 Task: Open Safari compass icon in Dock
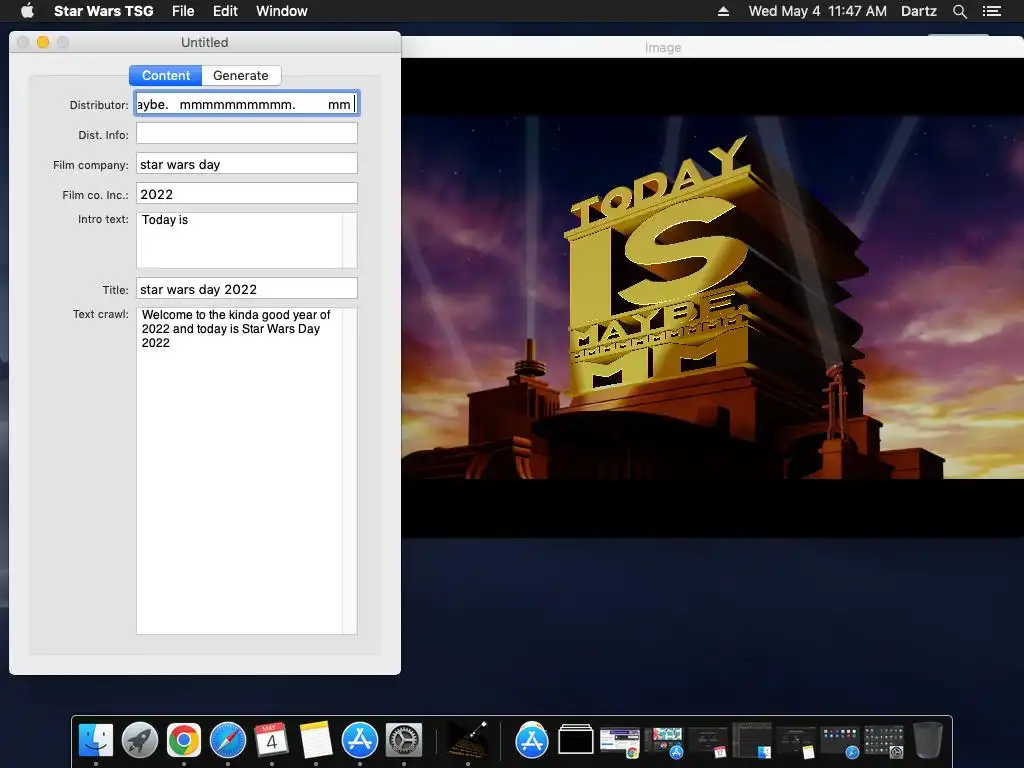click(x=228, y=740)
